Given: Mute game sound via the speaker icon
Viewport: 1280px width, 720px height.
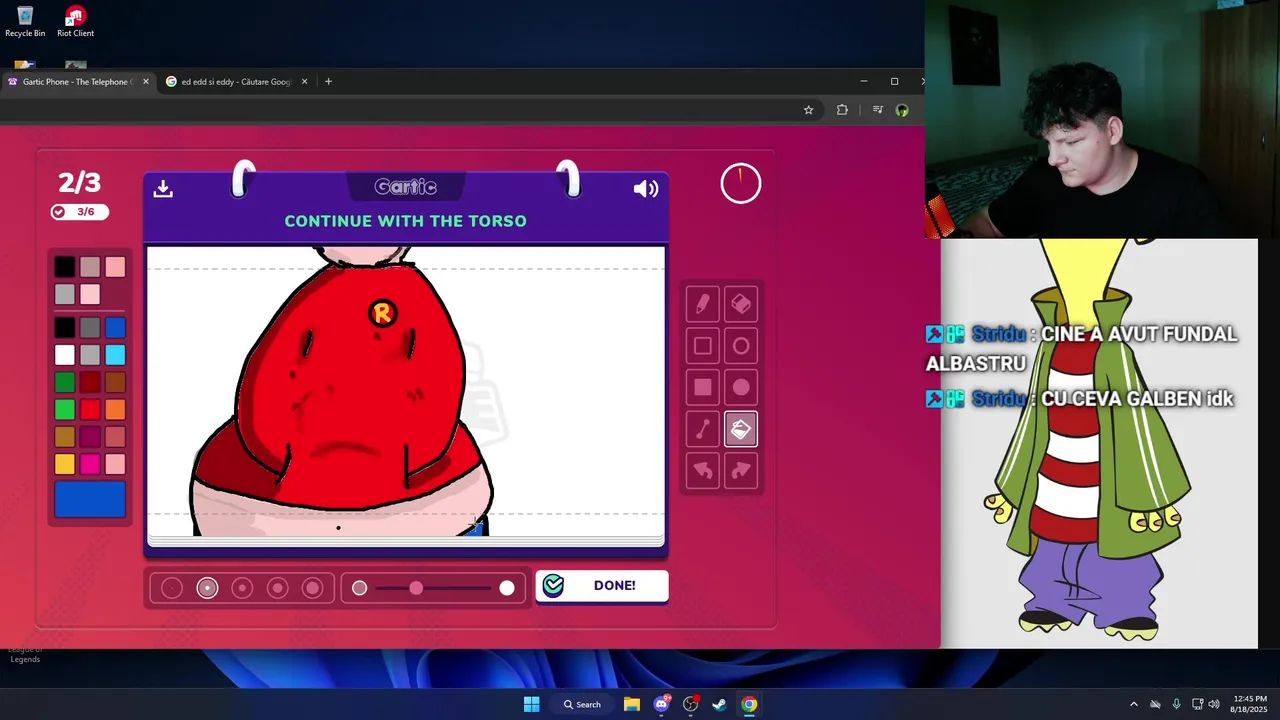Looking at the screenshot, I should [x=646, y=189].
